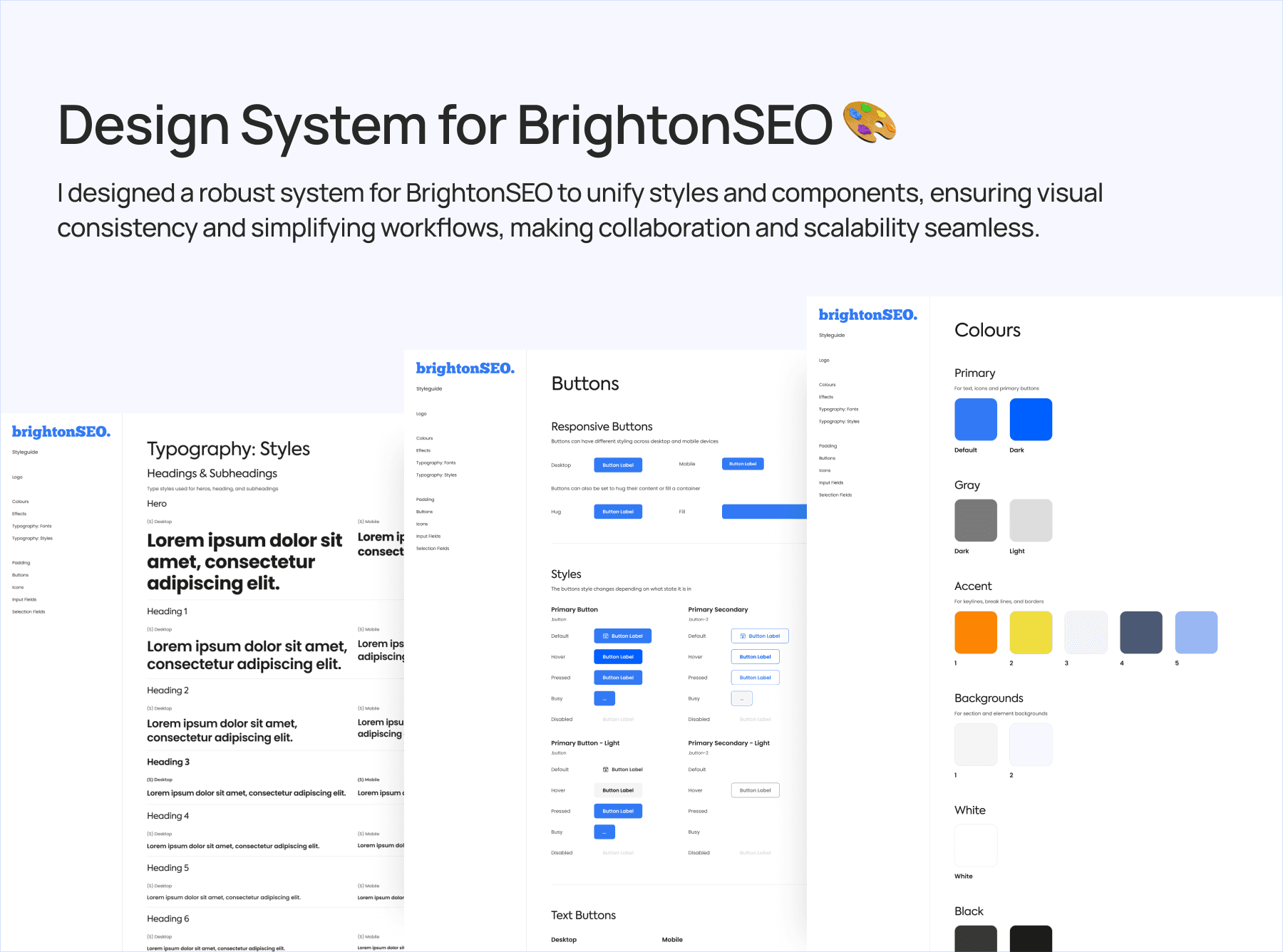Image resolution: width=1283 pixels, height=952 pixels.
Task: Open Typography: Styles in the Colours panel sidebar
Action: [x=840, y=421]
